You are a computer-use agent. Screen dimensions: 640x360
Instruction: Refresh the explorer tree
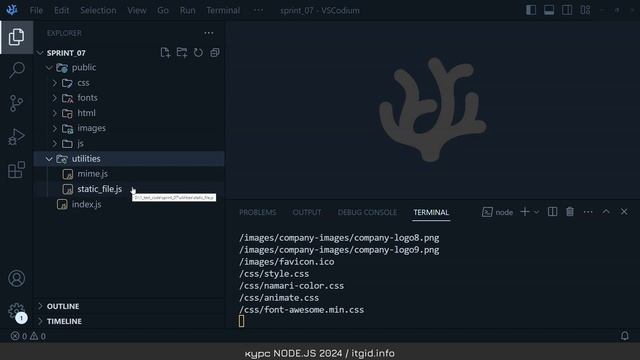198,53
